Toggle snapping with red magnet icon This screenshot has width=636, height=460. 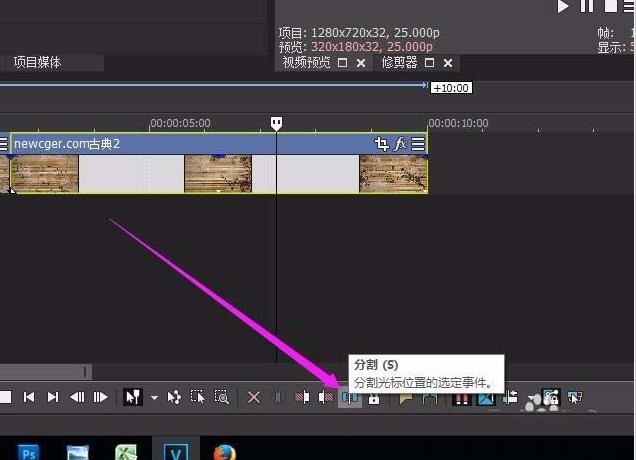pos(462,398)
